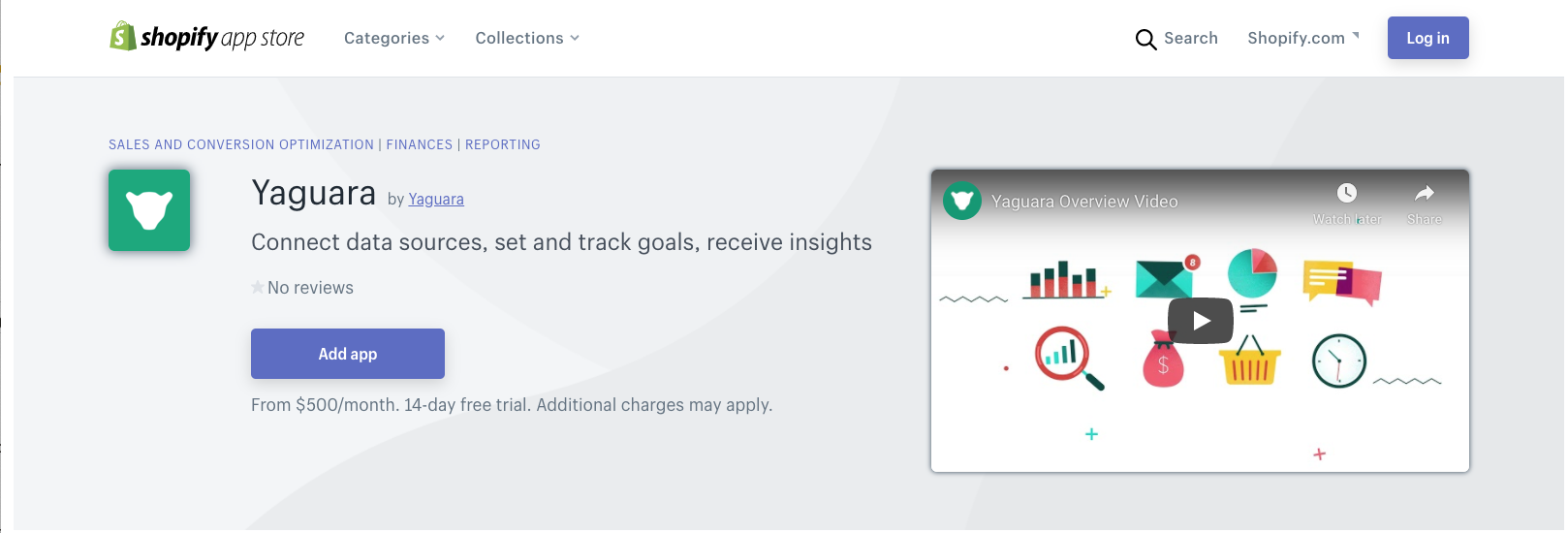Viewport: 1568px width, 533px height.
Task: Expand the Collections dropdown
Action: pos(526,38)
